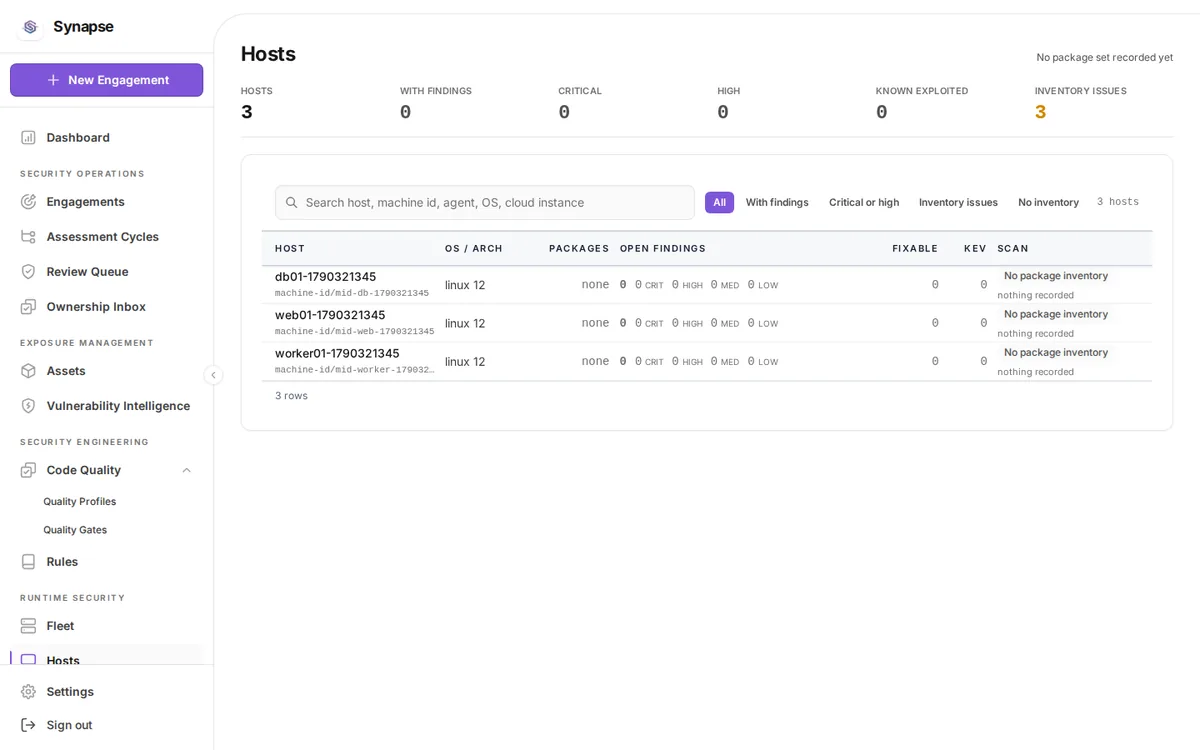1200x750 pixels.
Task: Click the SCAN column header
Action: point(1012,248)
